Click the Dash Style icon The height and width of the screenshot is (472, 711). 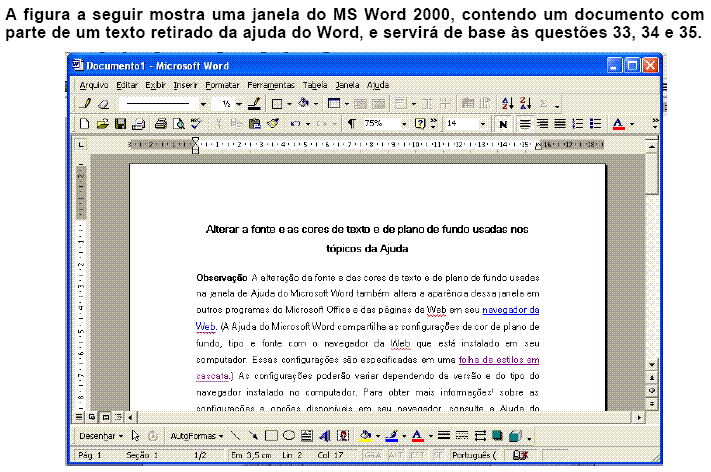click(x=462, y=436)
